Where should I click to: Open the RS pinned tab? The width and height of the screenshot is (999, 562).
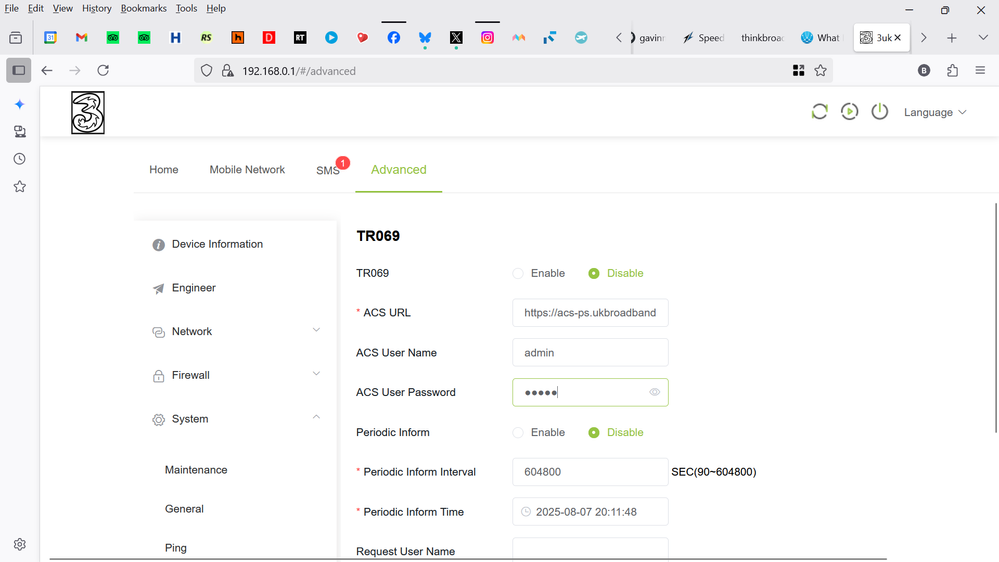pyautogui.click(x=206, y=38)
